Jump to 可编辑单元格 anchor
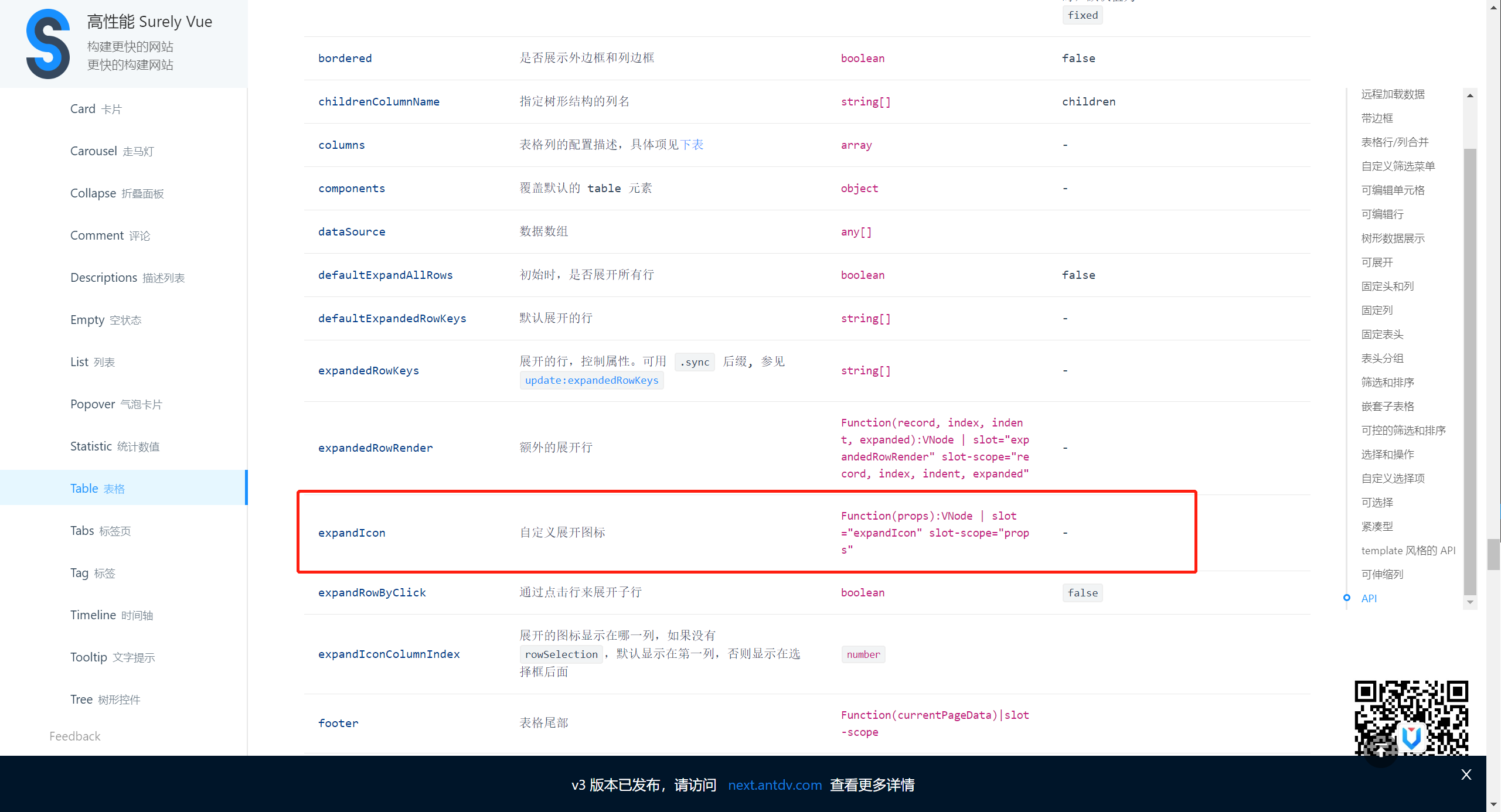1501x812 pixels. (1393, 190)
